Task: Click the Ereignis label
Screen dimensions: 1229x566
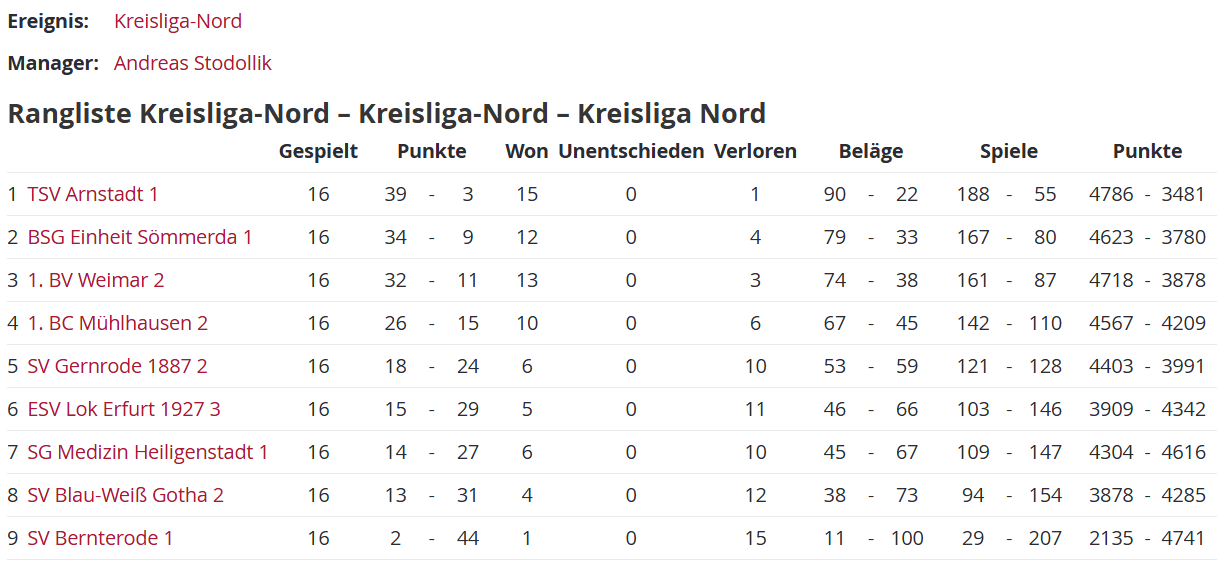Action: 48,21
